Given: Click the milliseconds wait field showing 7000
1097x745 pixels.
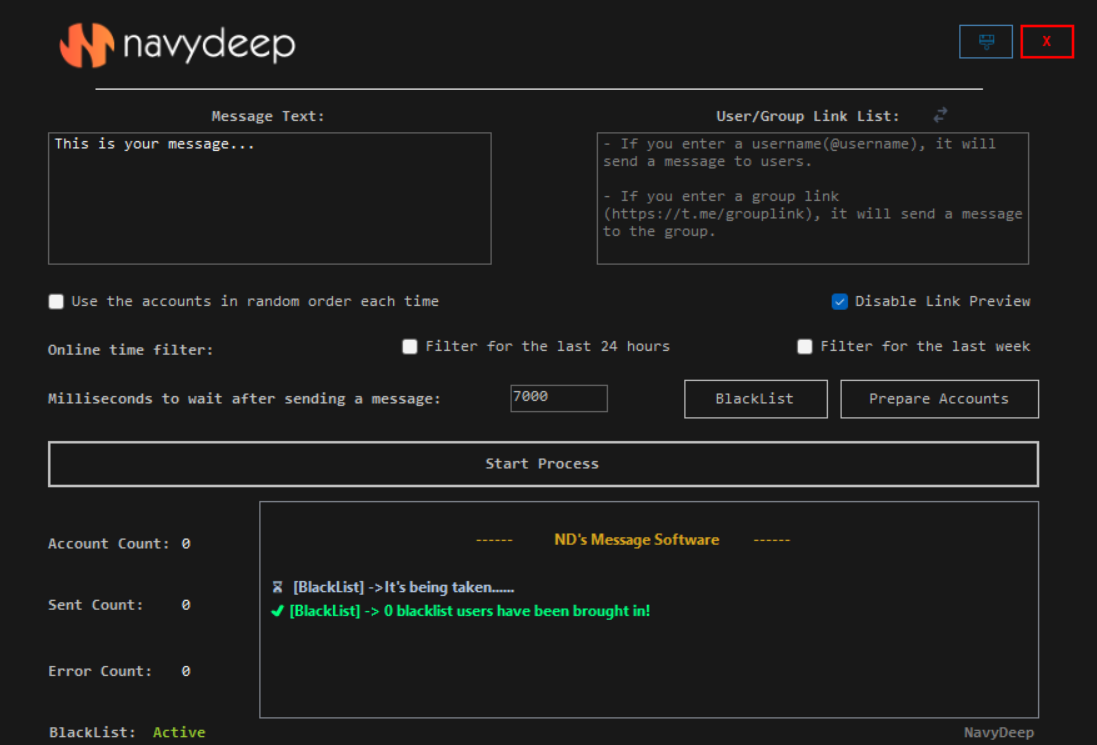Looking at the screenshot, I should click(x=559, y=398).
